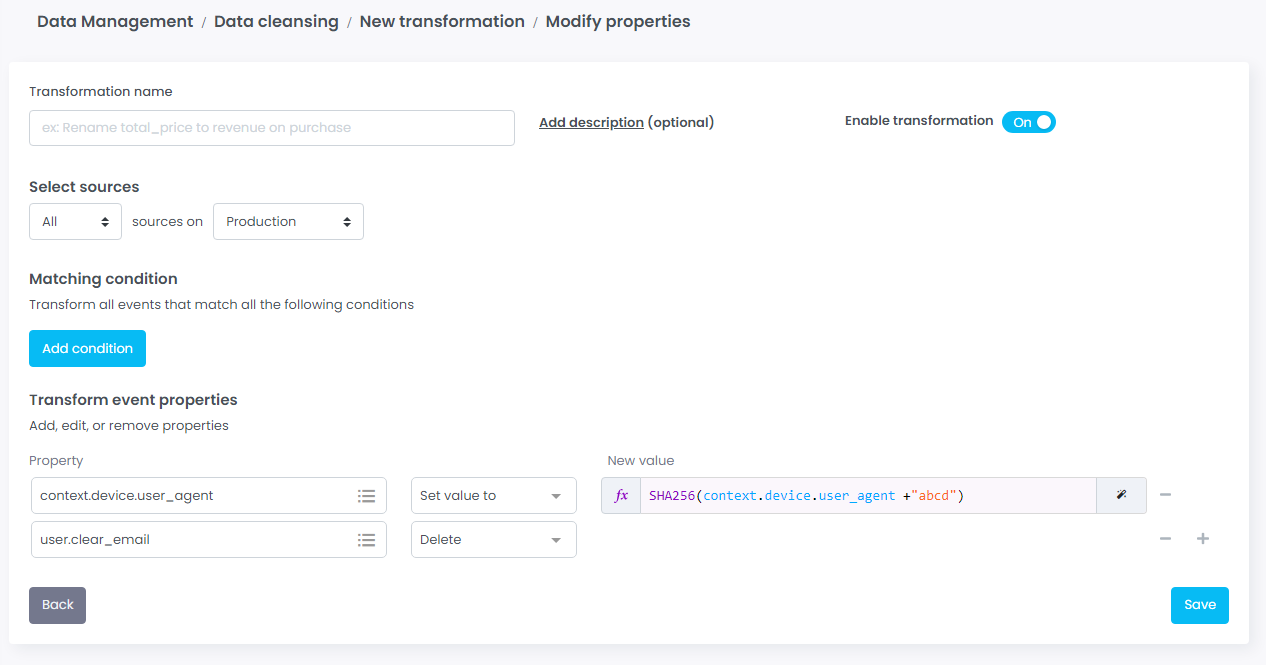Click the Add condition button
The height and width of the screenshot is (665, 1266).
pyautogui.click(x=87, y=349)
